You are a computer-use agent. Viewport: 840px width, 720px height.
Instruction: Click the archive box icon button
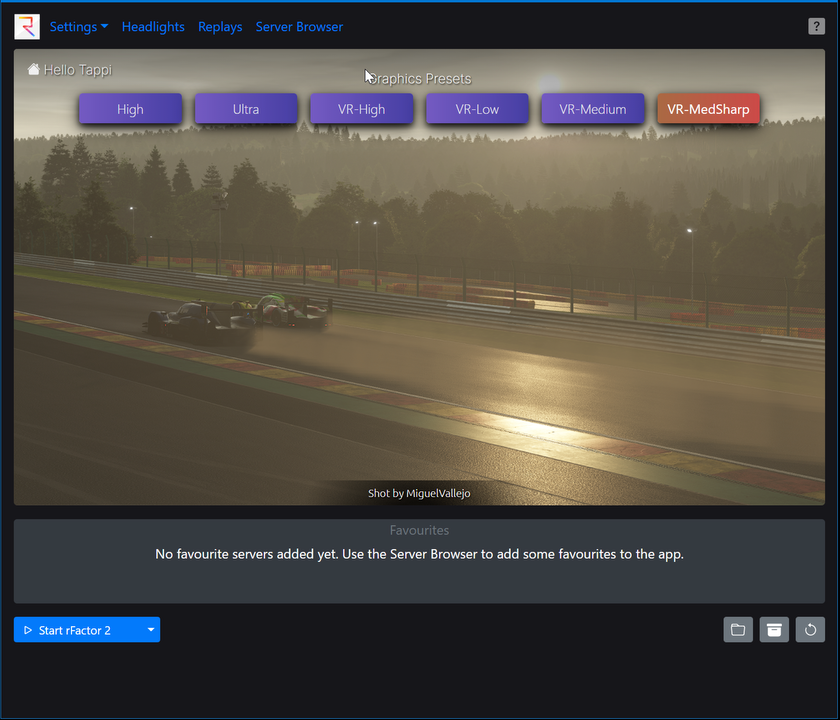point(774,629)
